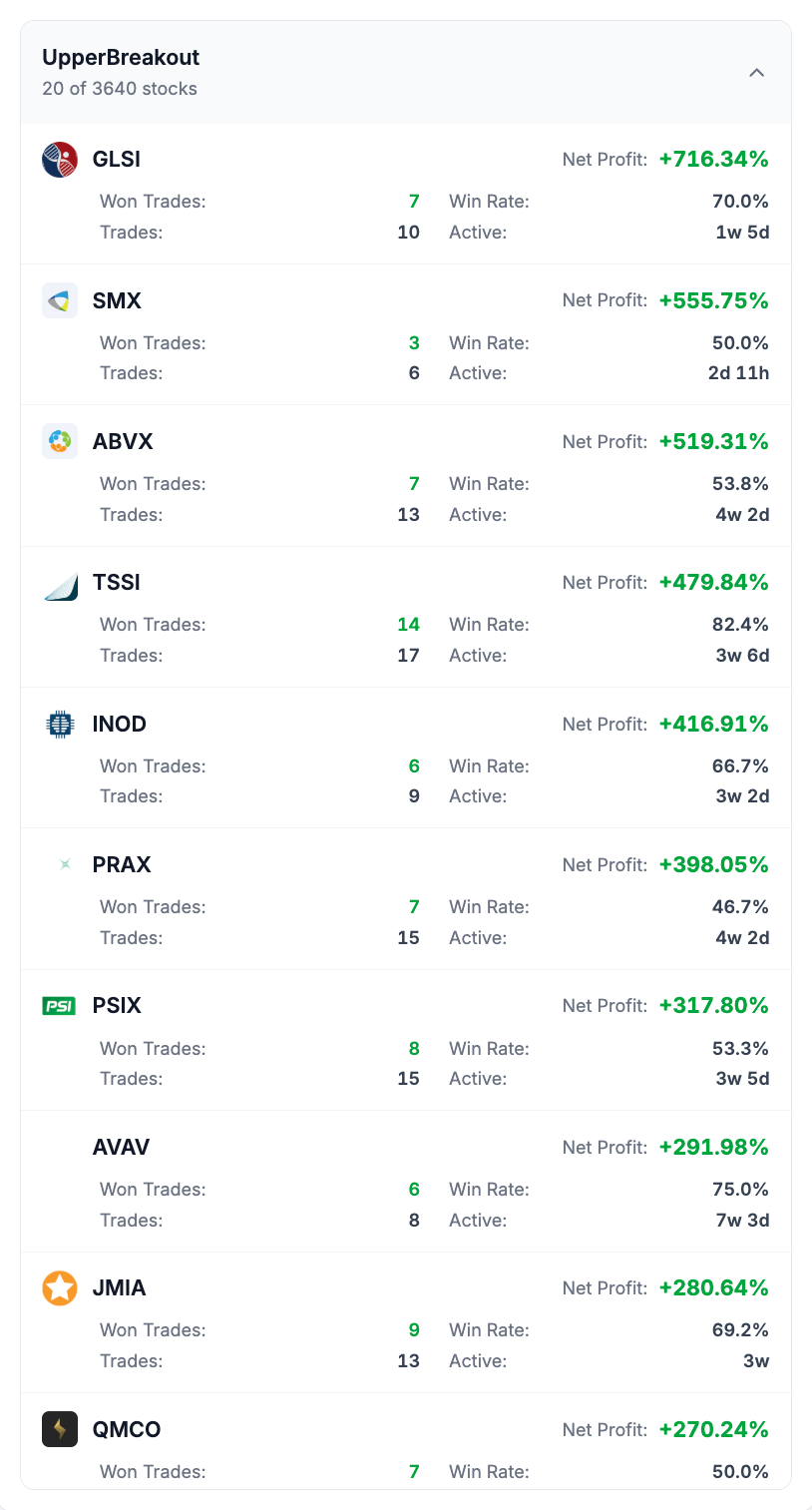Click the PRAX company logo
This screenshot has height=1510, width=812.
point(63,864)
